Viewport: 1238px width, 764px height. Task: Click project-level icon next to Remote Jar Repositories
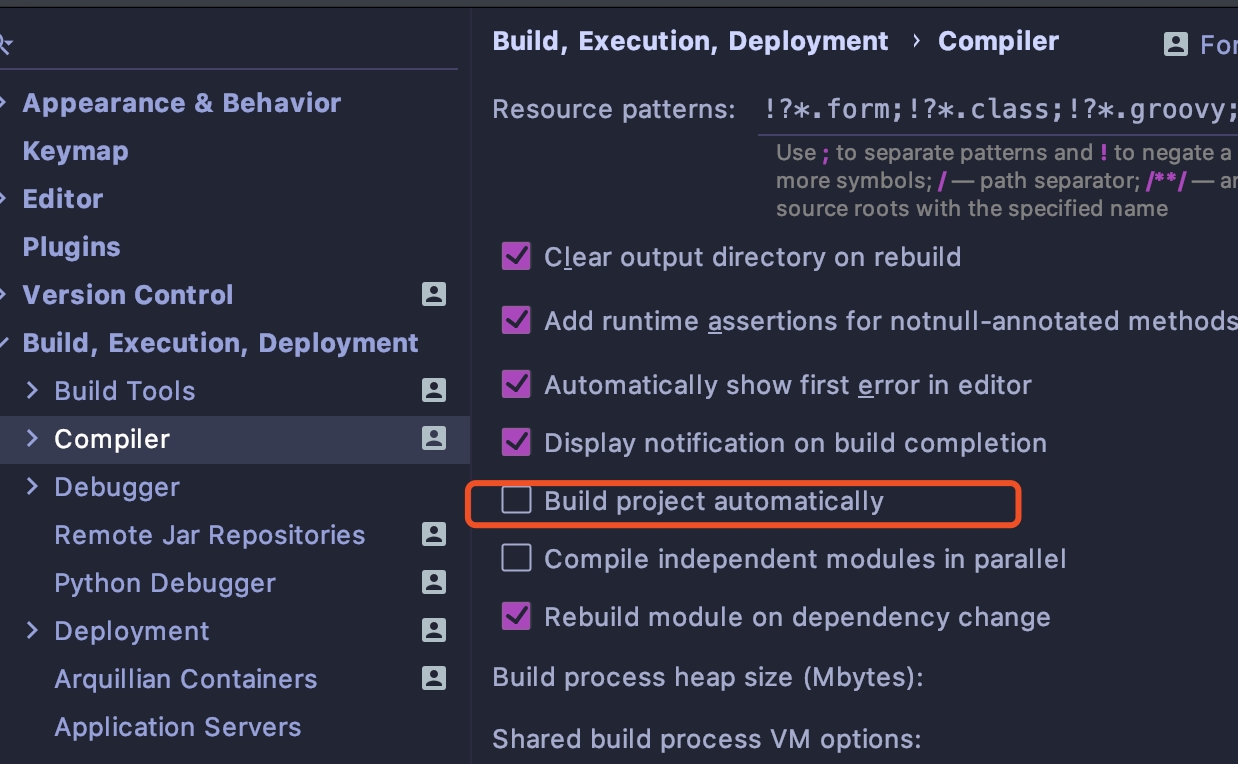433,534
